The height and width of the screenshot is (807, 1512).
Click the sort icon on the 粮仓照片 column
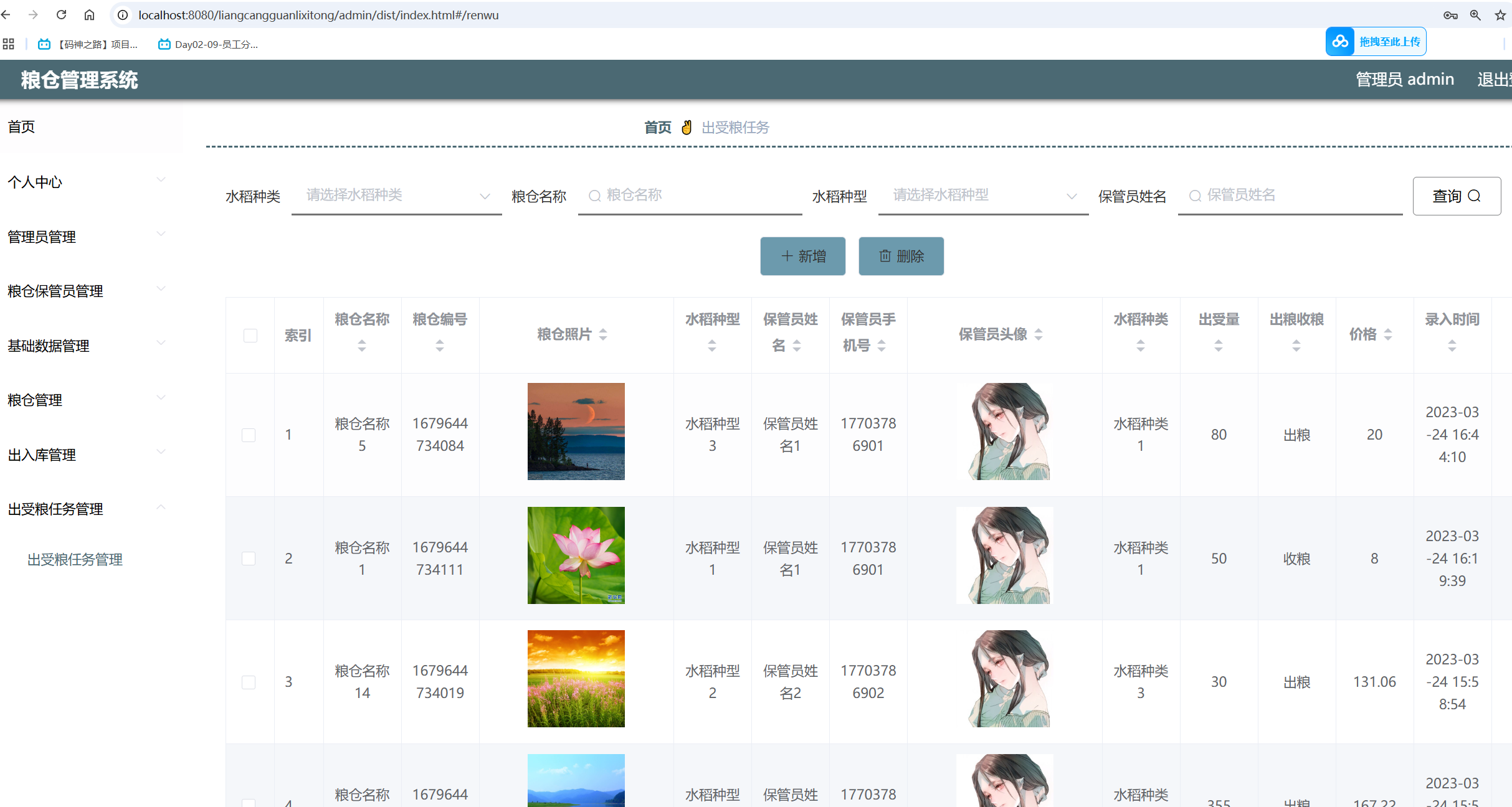click(603, 334)
